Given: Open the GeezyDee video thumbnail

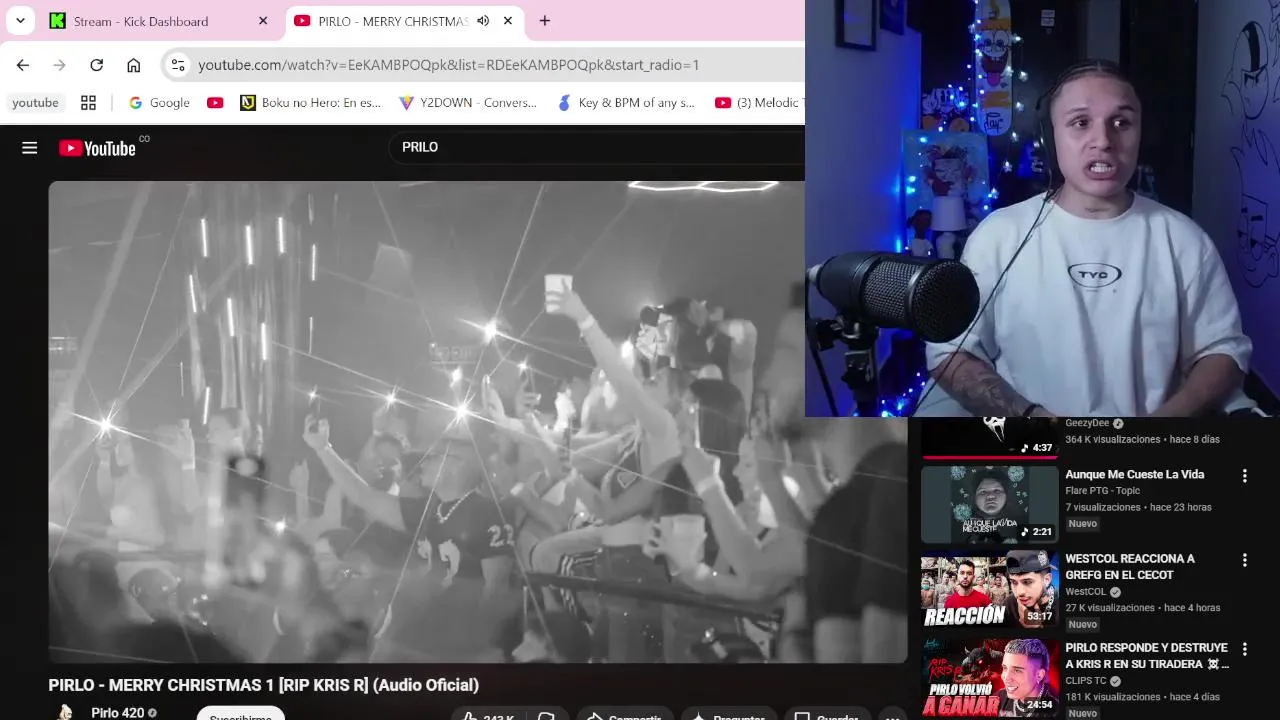Looking at the screenshot, I should pos(989,437).
